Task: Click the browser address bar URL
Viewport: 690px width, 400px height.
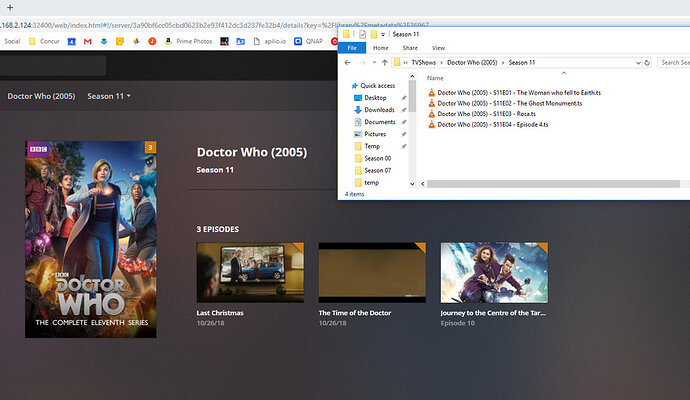Action: (214, 25)
